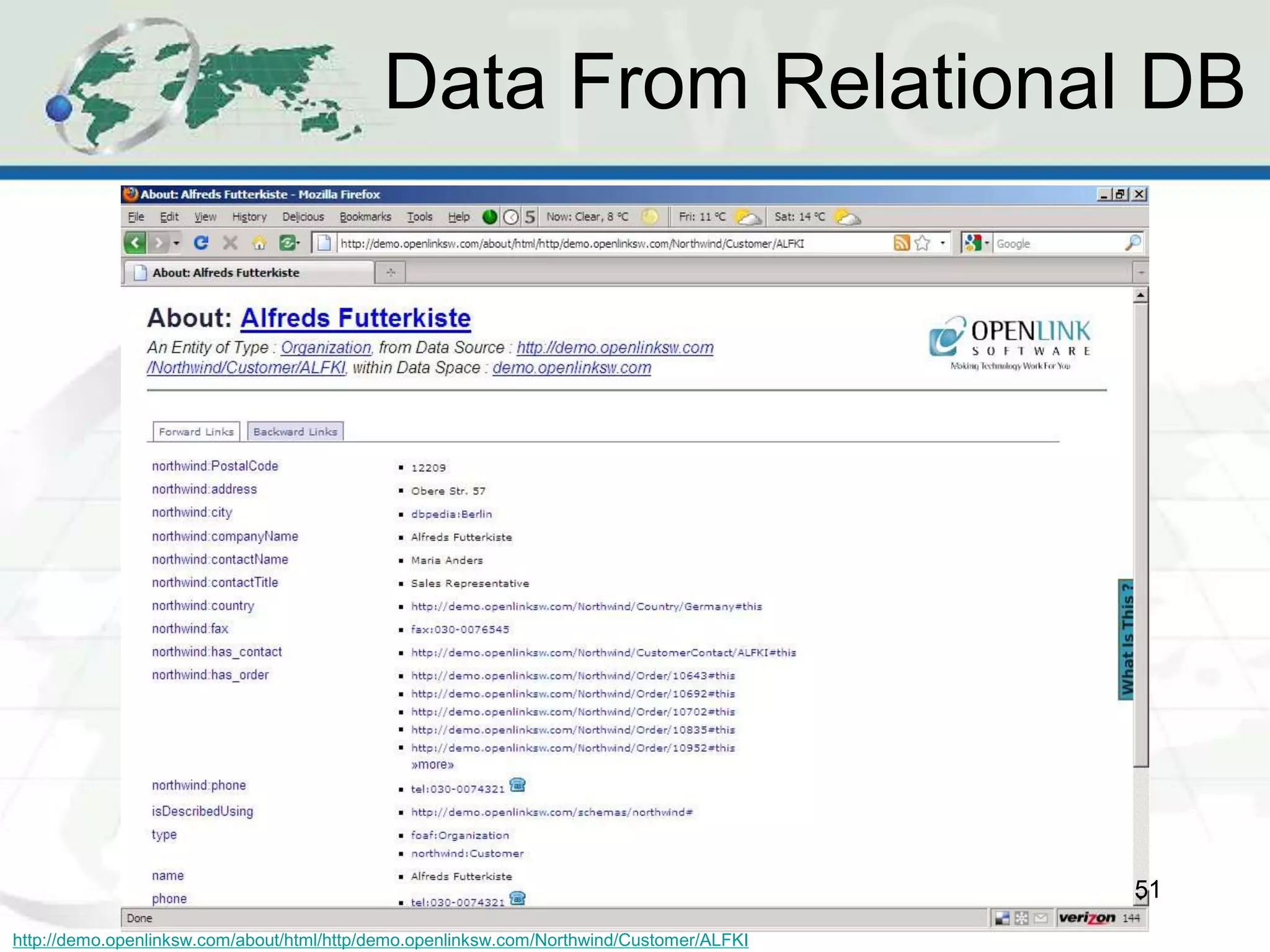The height and width of the screenshot is (952, 1270).
Task: Click the Friday weather forecast icon
Action: (748, 217)
